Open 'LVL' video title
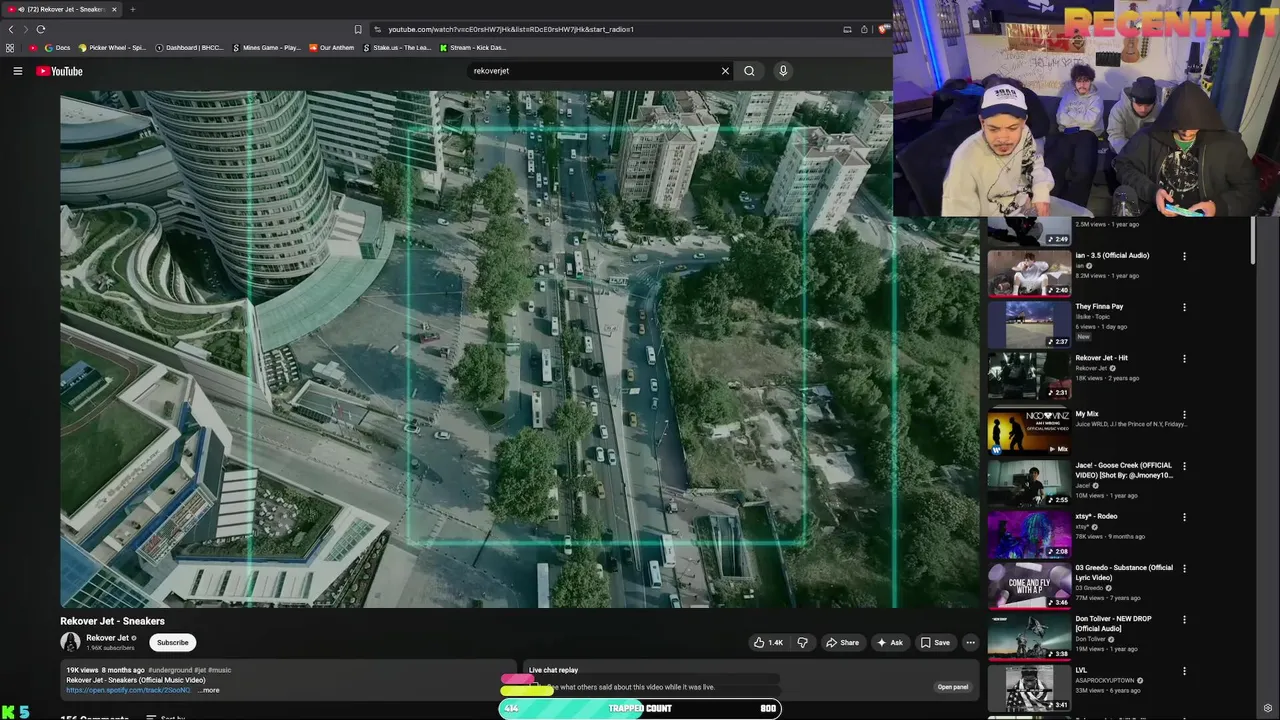Image resolution: width=1280 pixels, height=720 pixels. 1081,670
